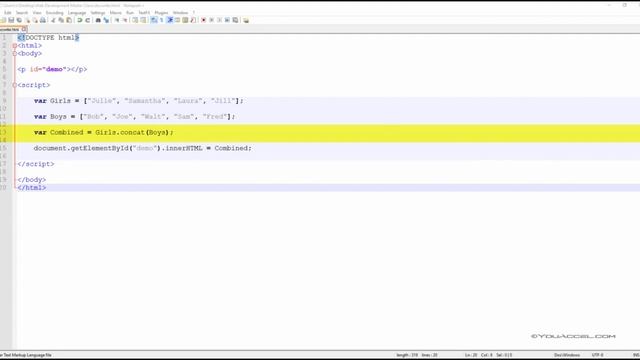640x360 pixels.
Task: Click the Paste clipboard icon
Action: [69, 20]
